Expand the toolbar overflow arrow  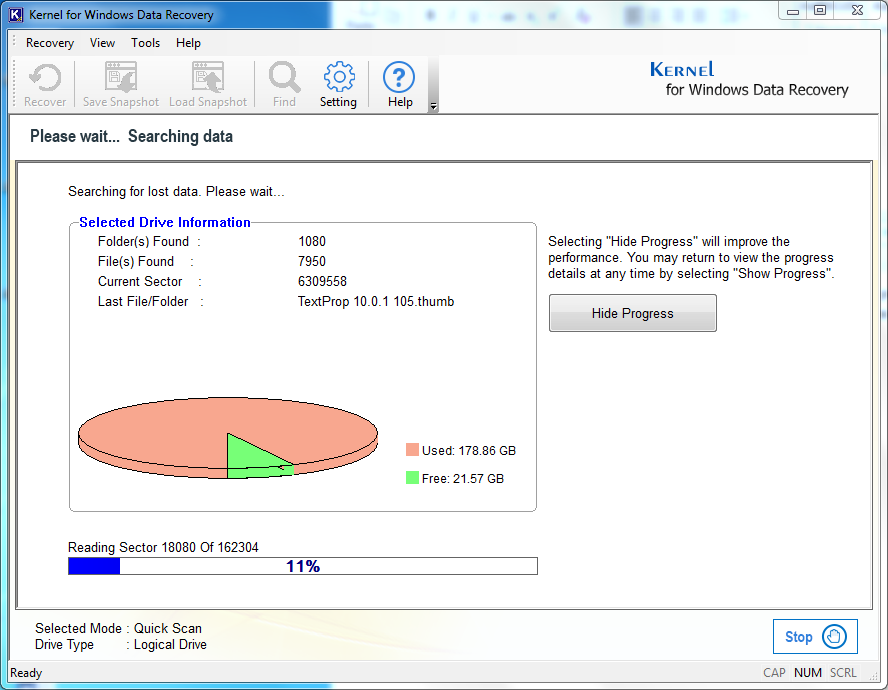pos(433,106)
